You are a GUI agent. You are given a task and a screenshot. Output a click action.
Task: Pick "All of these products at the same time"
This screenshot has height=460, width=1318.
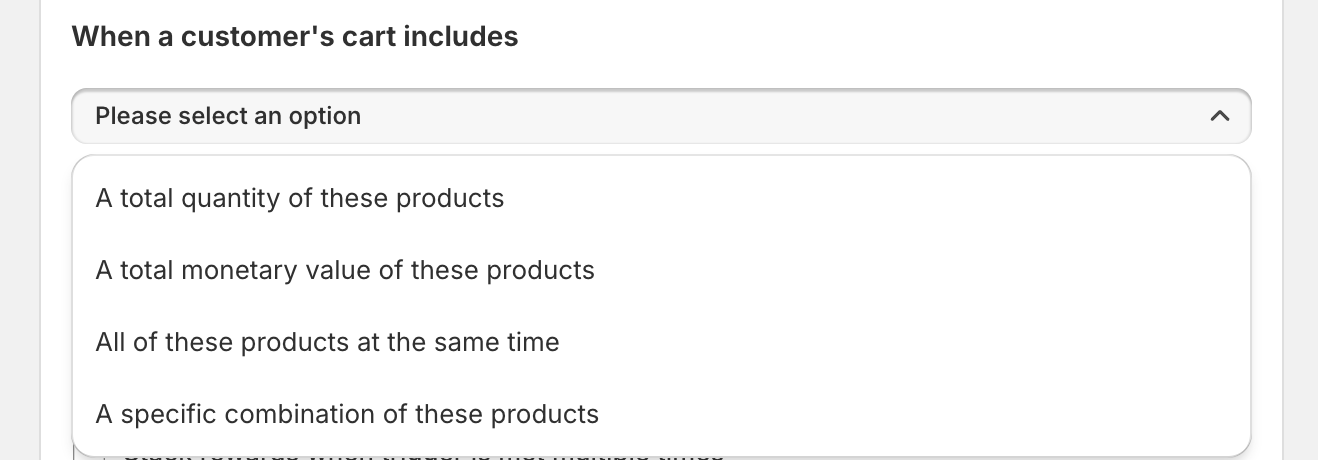[x=327, y=342]
